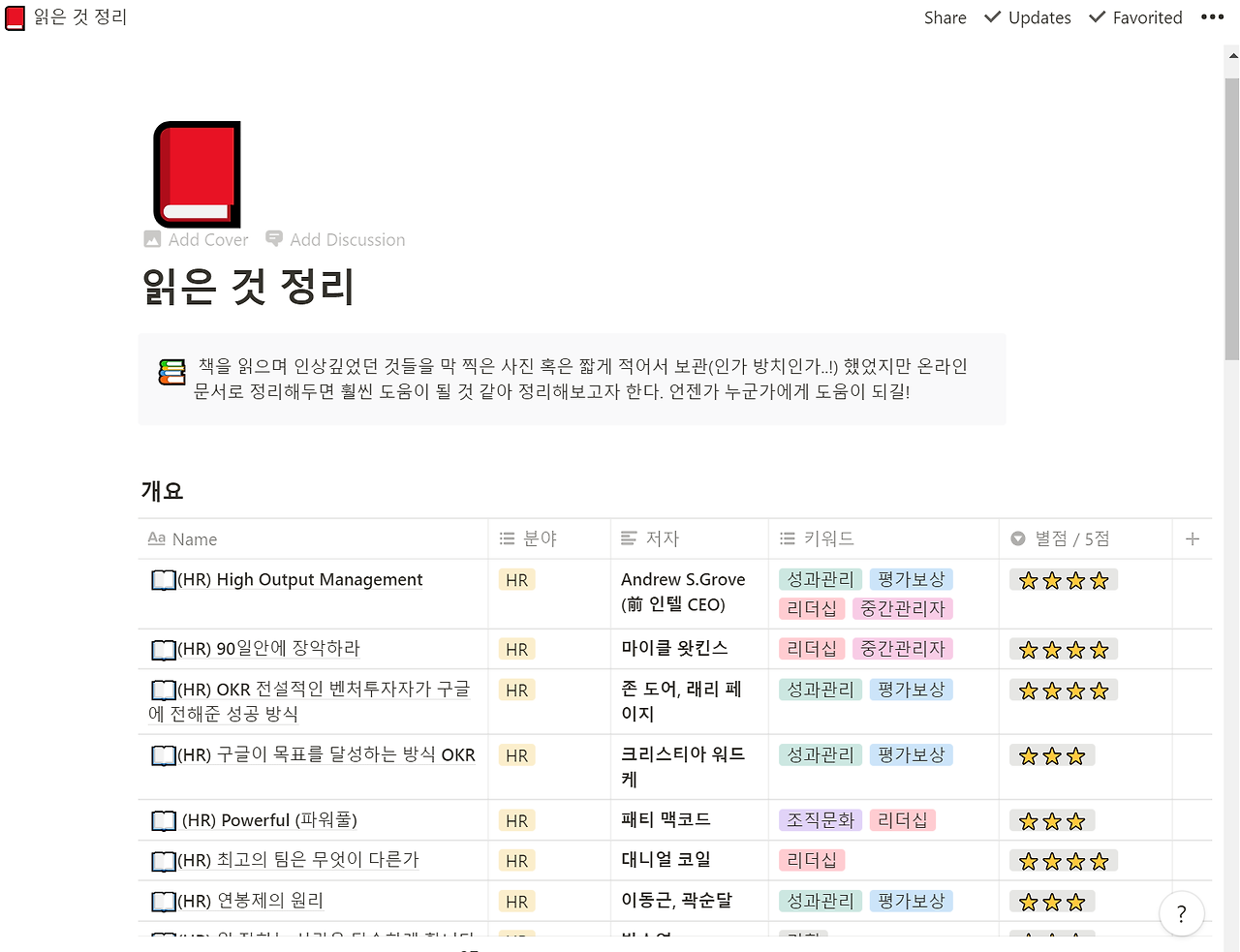Open the (HR) 구글이 목표를 달성하는 방식 OKR page
The width and height of the screenshot is (1240, 952).
click(326, 755)
